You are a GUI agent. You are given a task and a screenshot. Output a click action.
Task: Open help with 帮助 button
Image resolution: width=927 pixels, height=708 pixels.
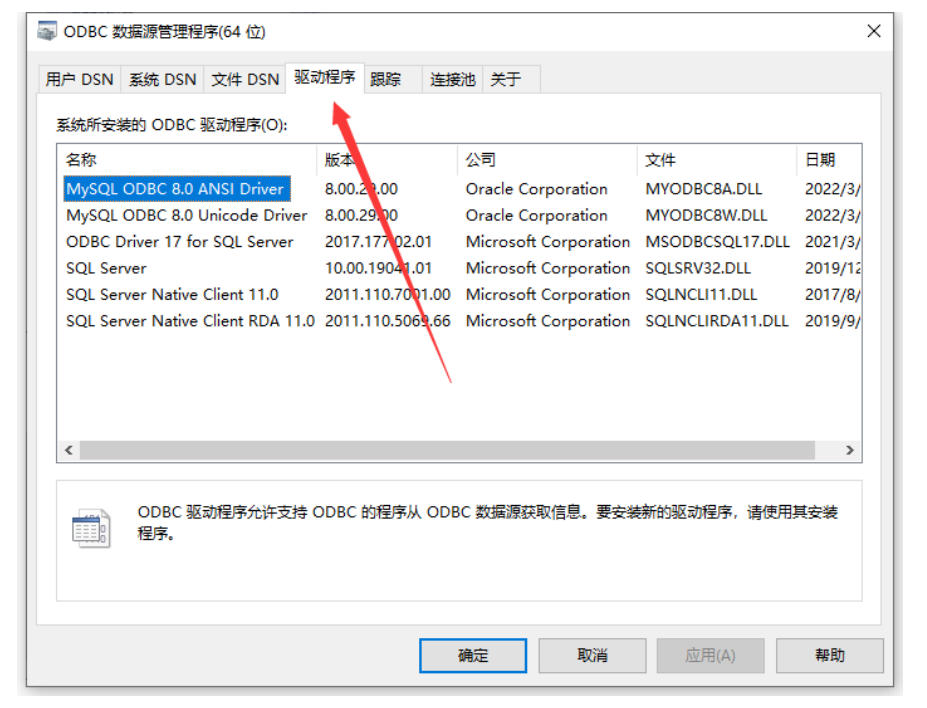coord(829,656)
